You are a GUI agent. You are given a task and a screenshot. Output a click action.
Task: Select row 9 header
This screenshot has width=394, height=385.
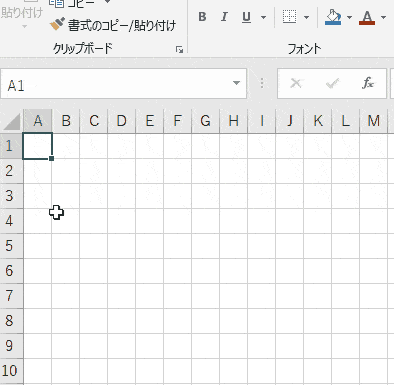pyautogui.click(x=11, y=346)
